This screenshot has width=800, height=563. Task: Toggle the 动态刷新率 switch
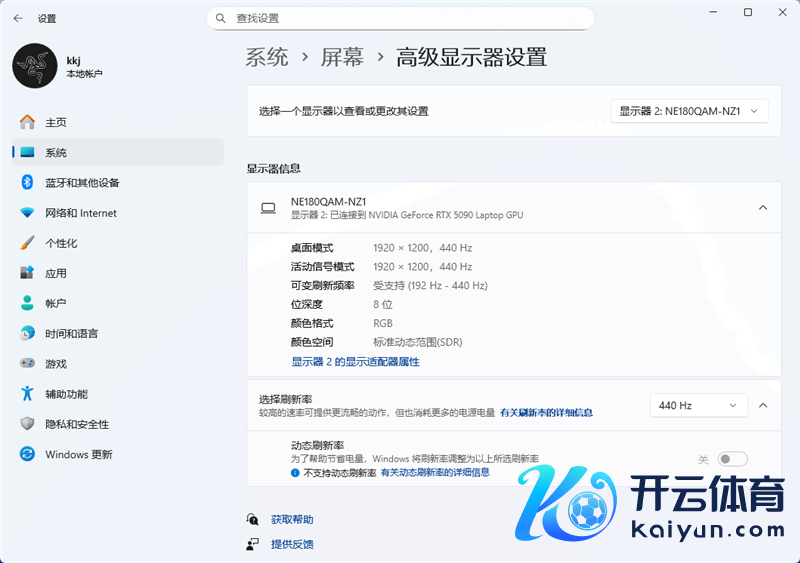tap(732, 459)
